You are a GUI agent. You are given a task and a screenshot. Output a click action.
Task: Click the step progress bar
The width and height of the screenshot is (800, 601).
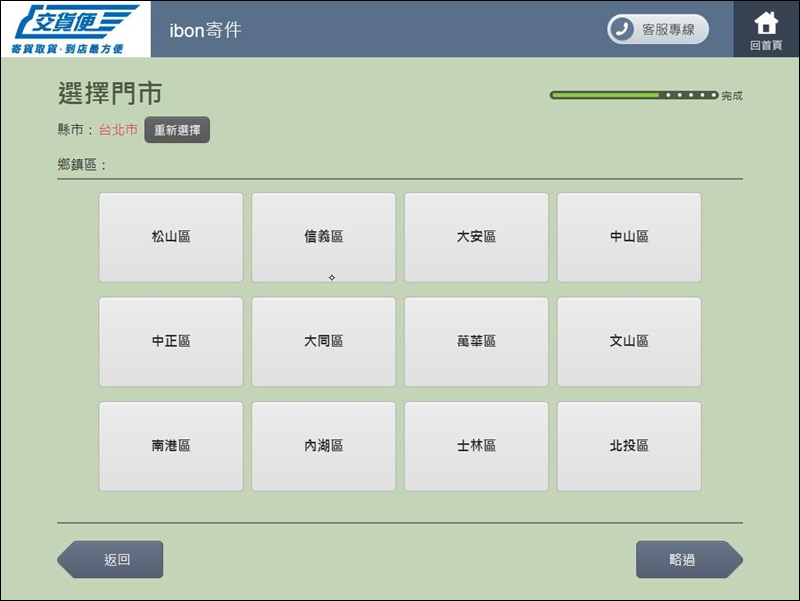634,95
